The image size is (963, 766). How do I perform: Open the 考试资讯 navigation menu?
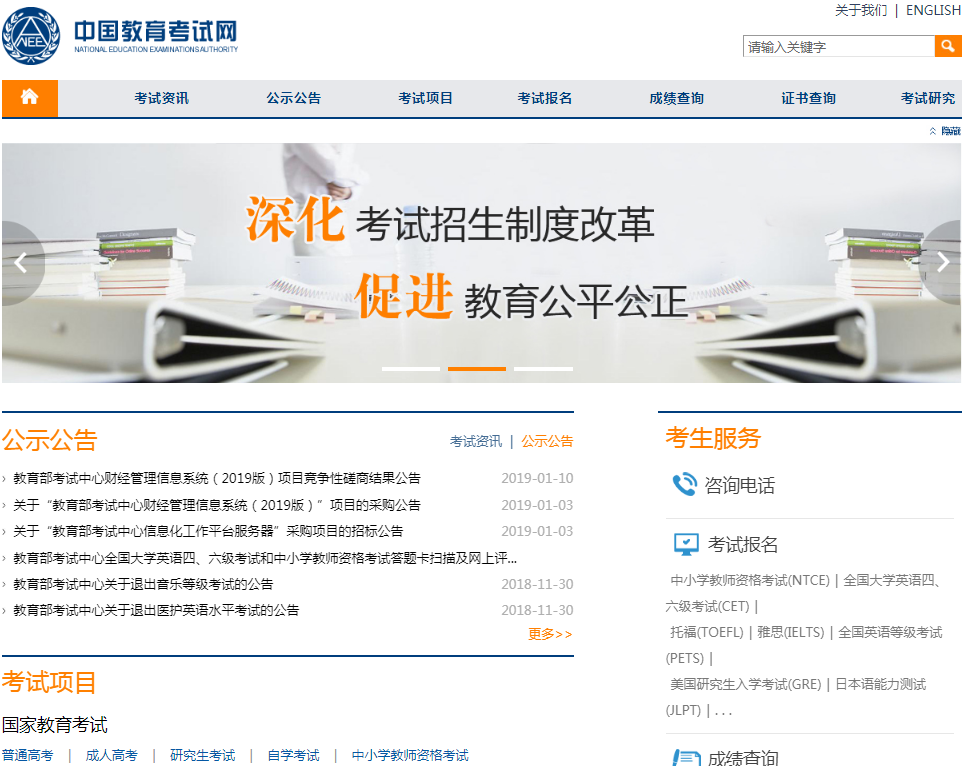[161, 98]
